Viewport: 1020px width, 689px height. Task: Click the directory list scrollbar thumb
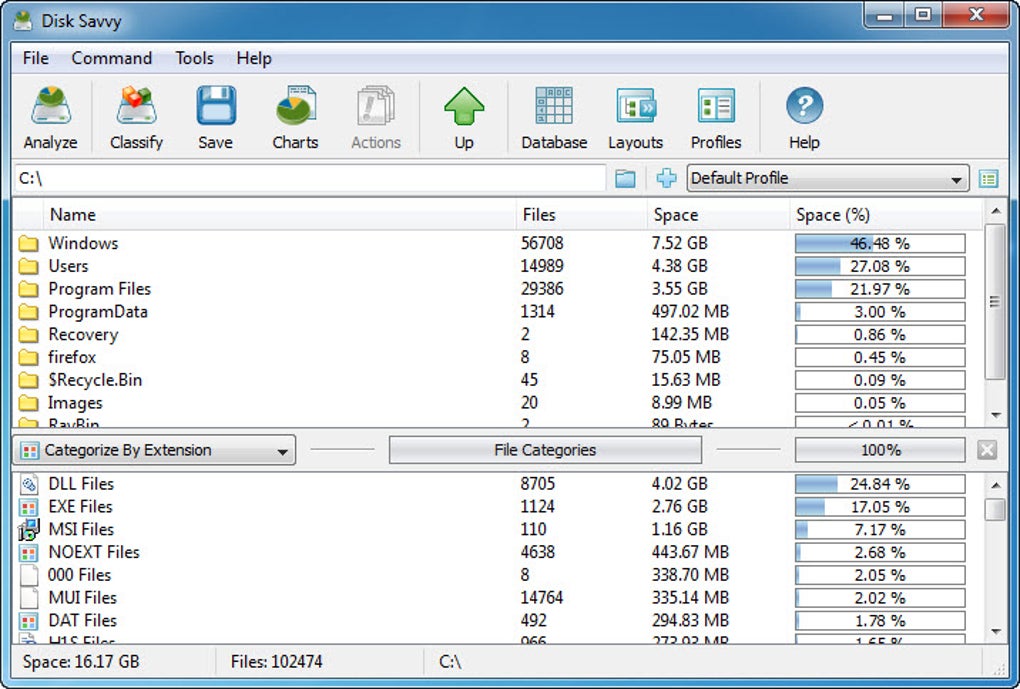click(995, 301)
